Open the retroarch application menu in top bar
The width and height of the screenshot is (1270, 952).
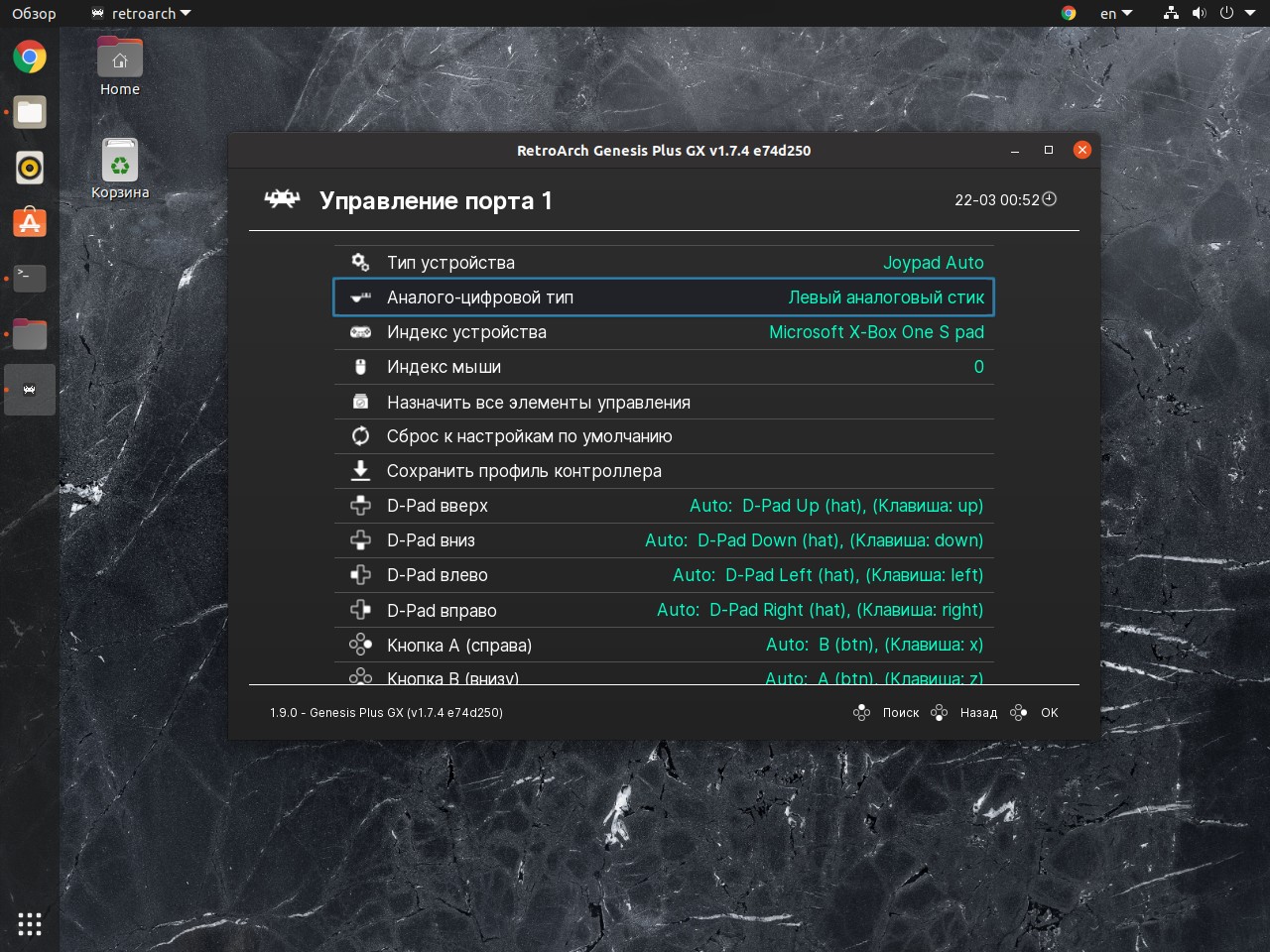point(141,13)
